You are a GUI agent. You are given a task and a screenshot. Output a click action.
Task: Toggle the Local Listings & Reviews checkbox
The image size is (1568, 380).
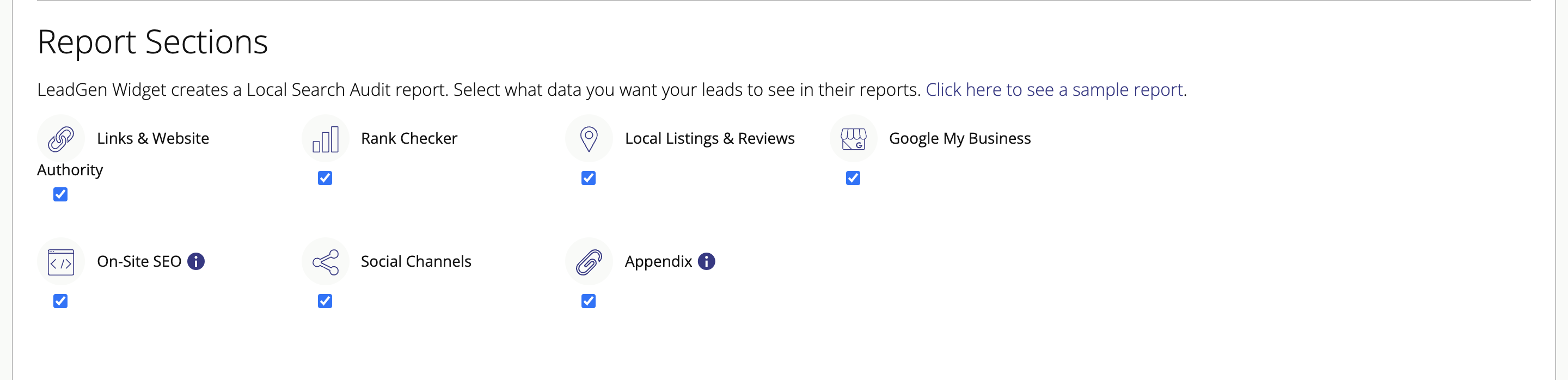(x=588, y=178)
